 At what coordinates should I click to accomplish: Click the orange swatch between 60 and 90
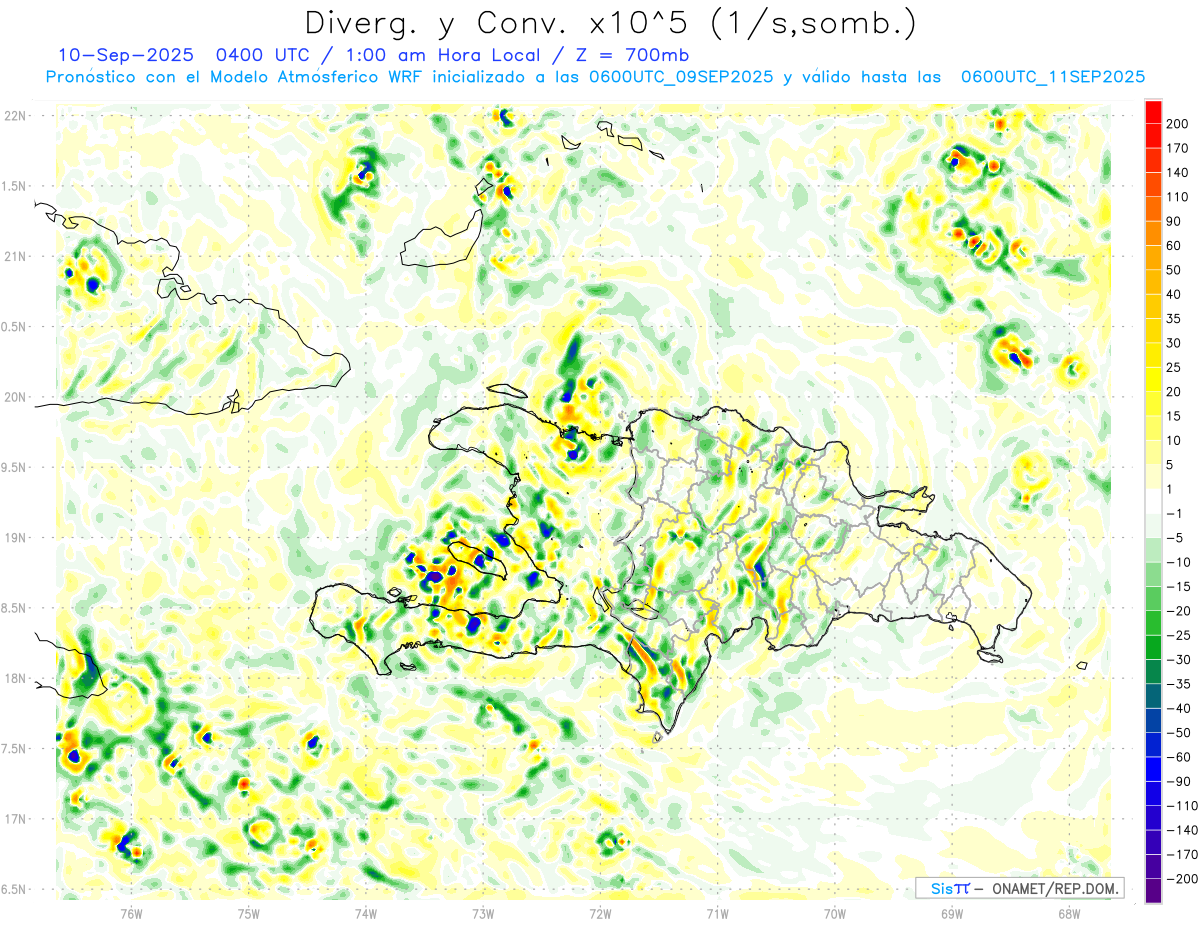point(1154,233)
